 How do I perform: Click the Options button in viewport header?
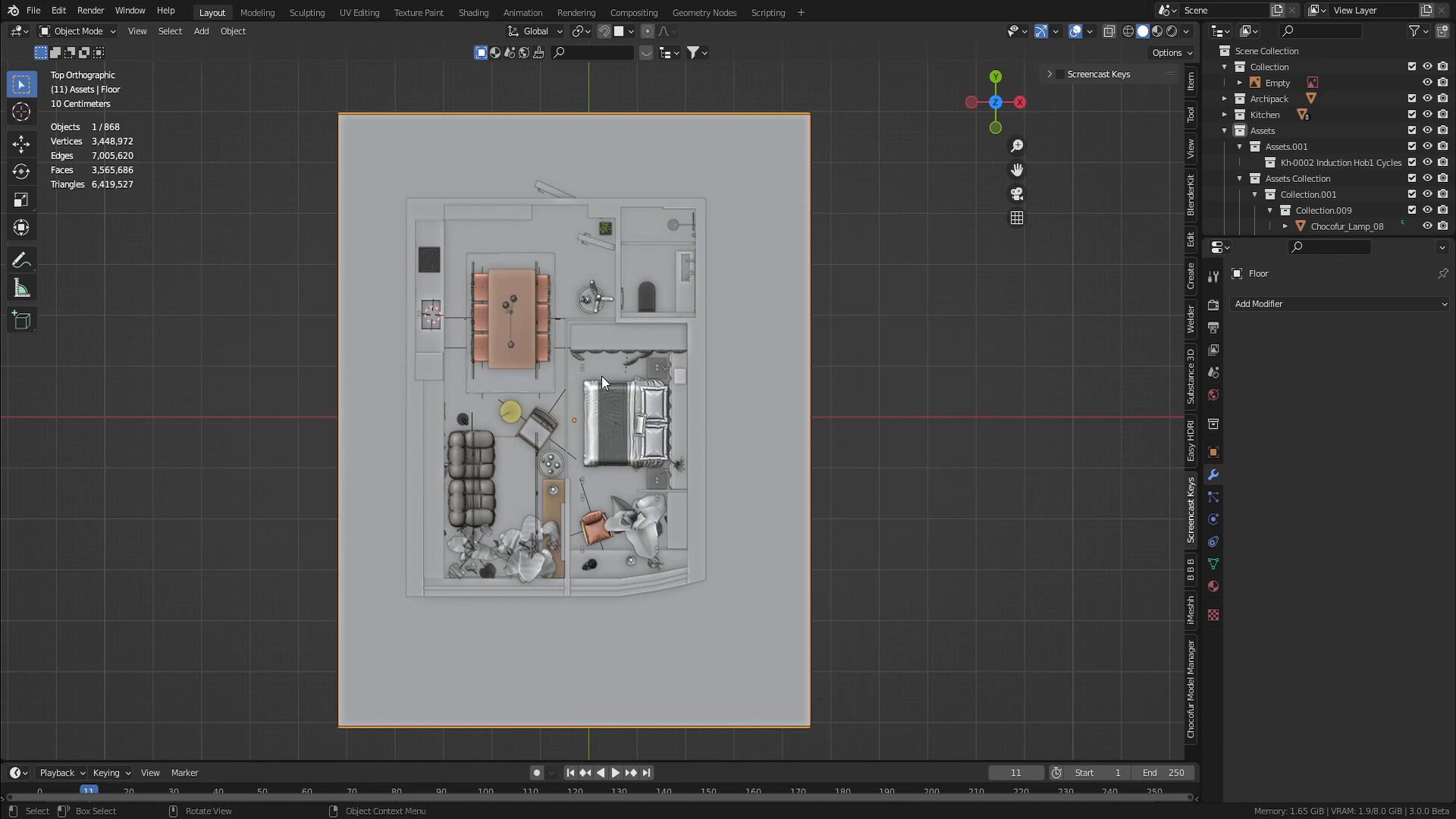(x=1172, y=52)
